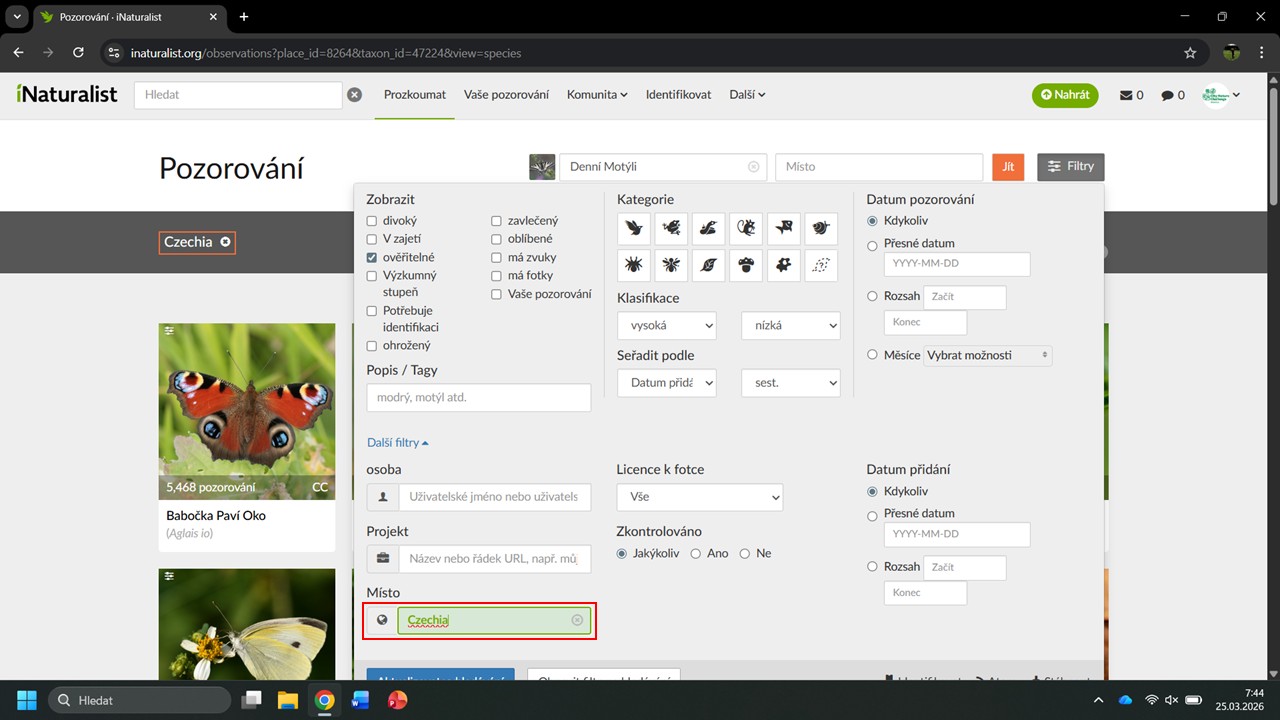Image resolution: width=1280 pixels, height=720 pixels.
Task: Open the 'Licence k fotce' dropdown
Action: [x=700, y=497]
